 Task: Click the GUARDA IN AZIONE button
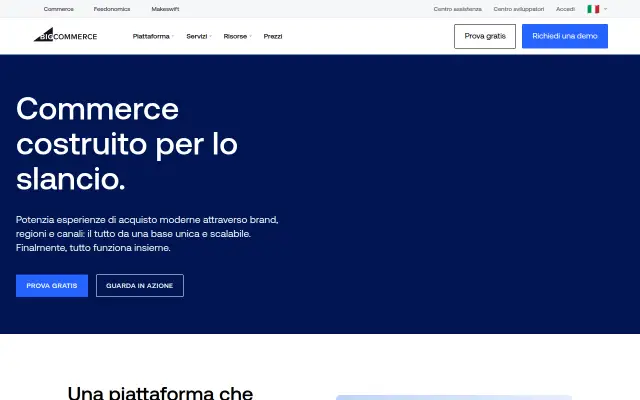click(140, 286)
